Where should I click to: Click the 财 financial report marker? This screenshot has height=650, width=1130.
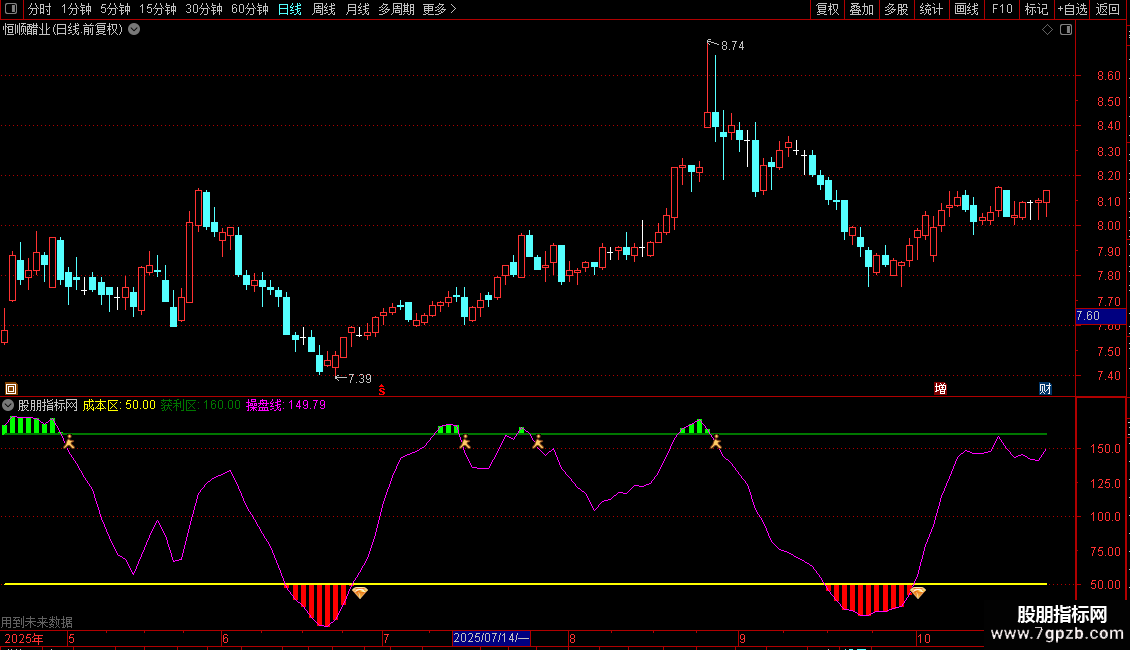tap(1046, 388)
